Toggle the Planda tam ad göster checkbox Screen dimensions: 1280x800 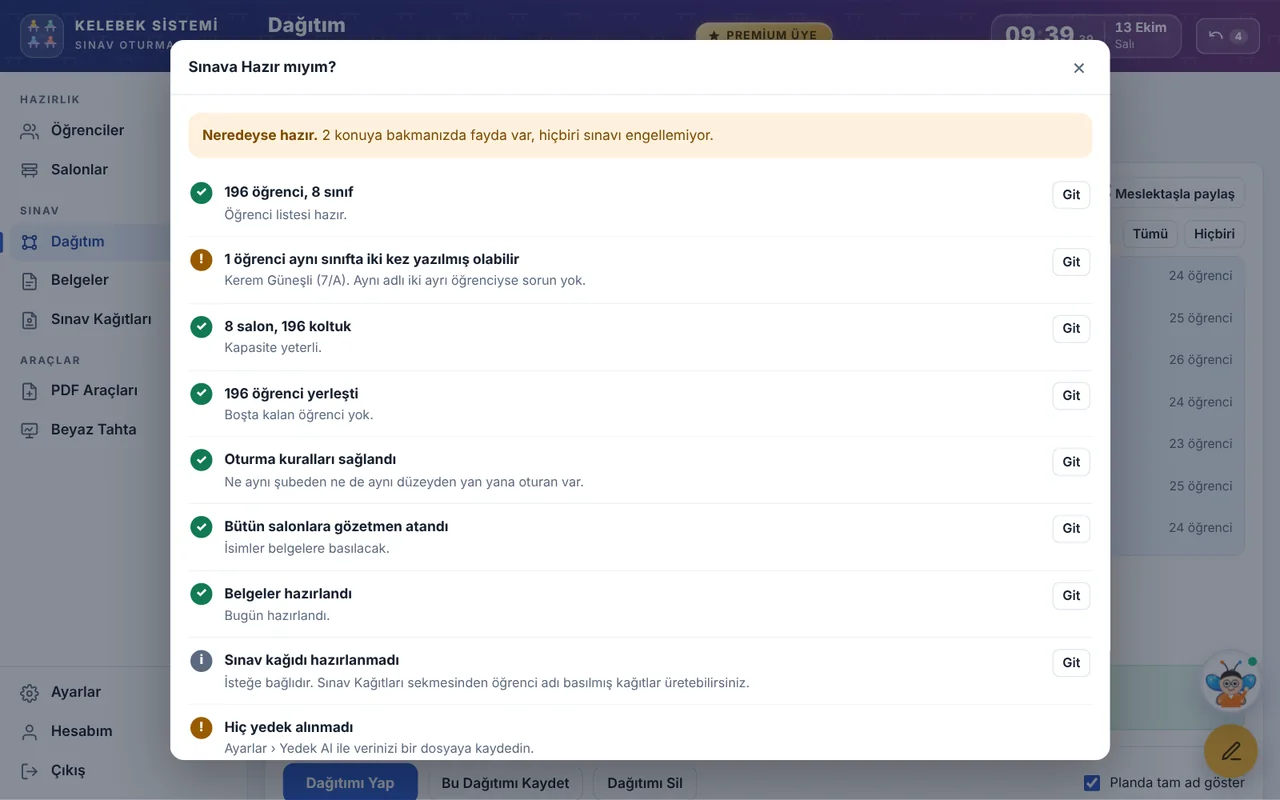1092,783
